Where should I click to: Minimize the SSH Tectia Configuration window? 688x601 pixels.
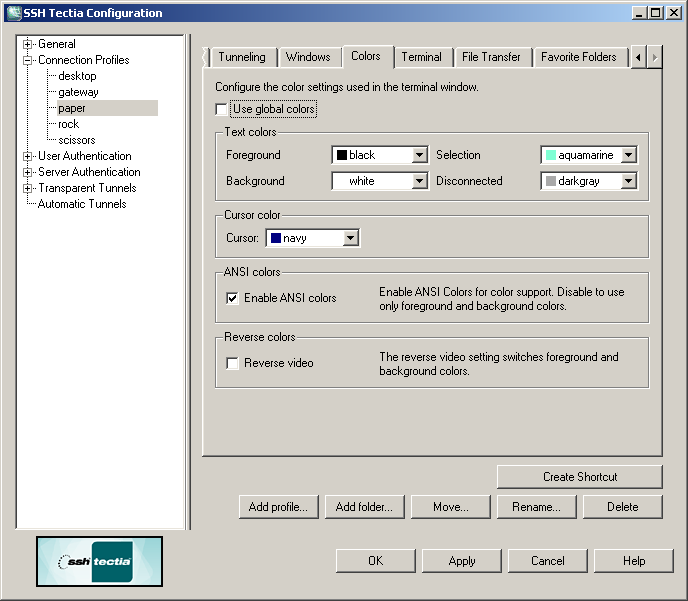(639, 13)
